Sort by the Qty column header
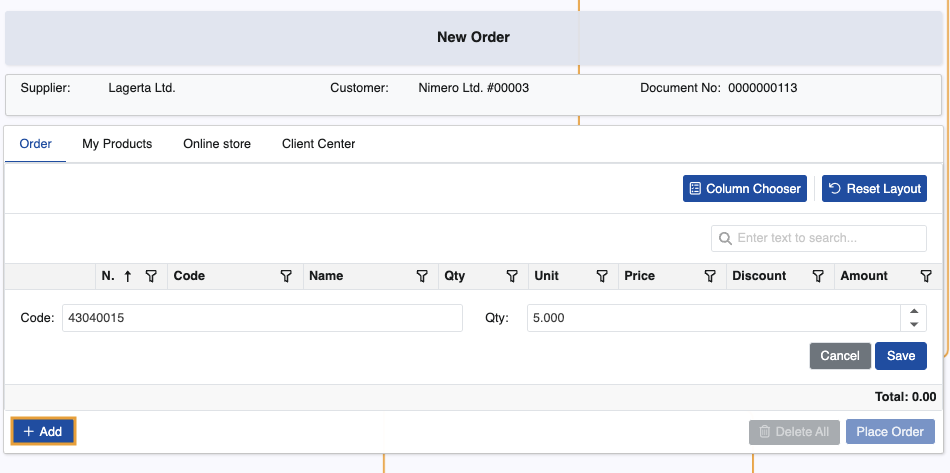 click(454, 276)
